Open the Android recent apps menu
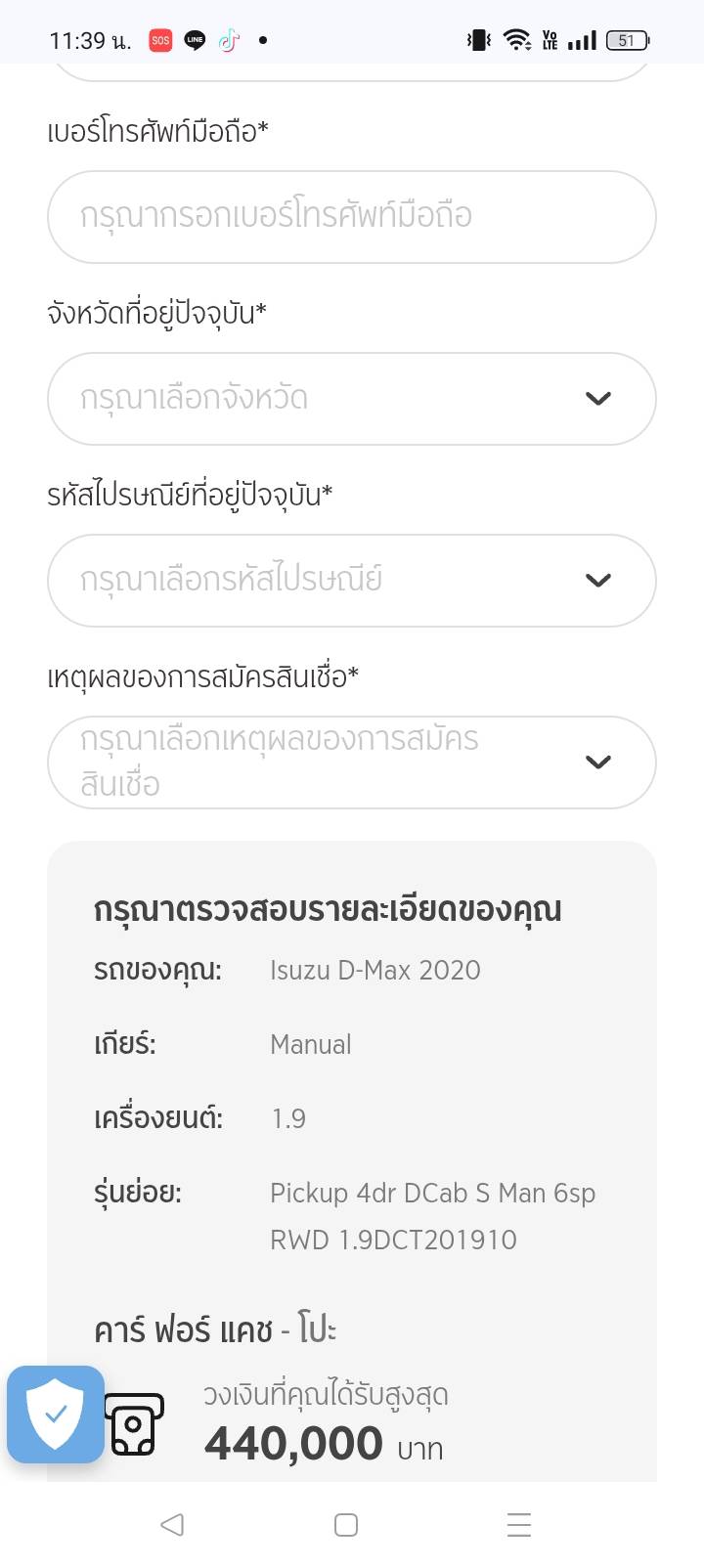Viewport: 704px width, 1568px height. (519, 1525)
